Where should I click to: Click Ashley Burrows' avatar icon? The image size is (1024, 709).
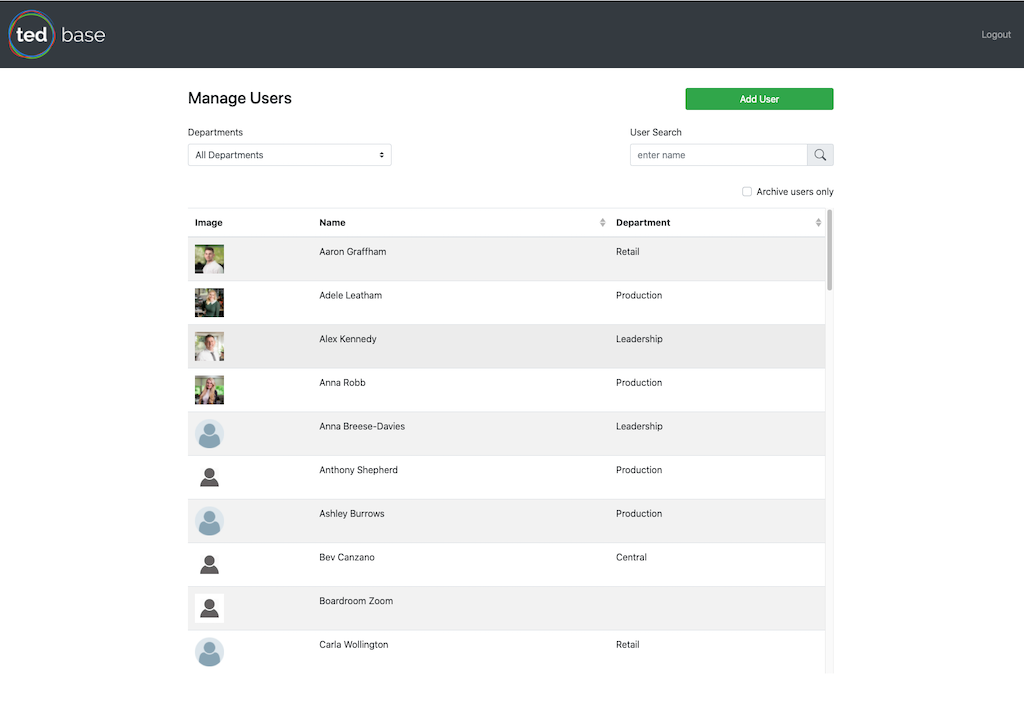(x=209, y=521)
